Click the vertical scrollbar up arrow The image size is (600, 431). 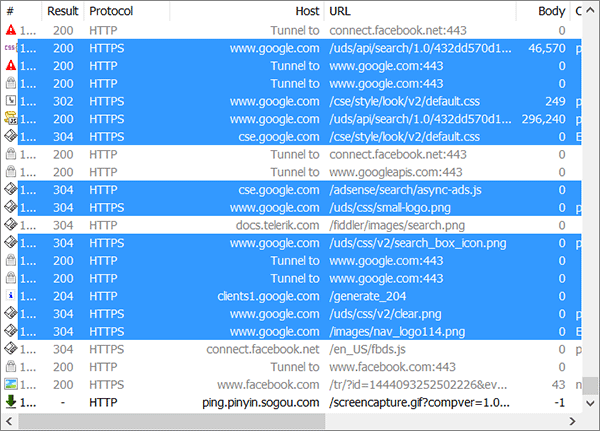tap(590, 11)
